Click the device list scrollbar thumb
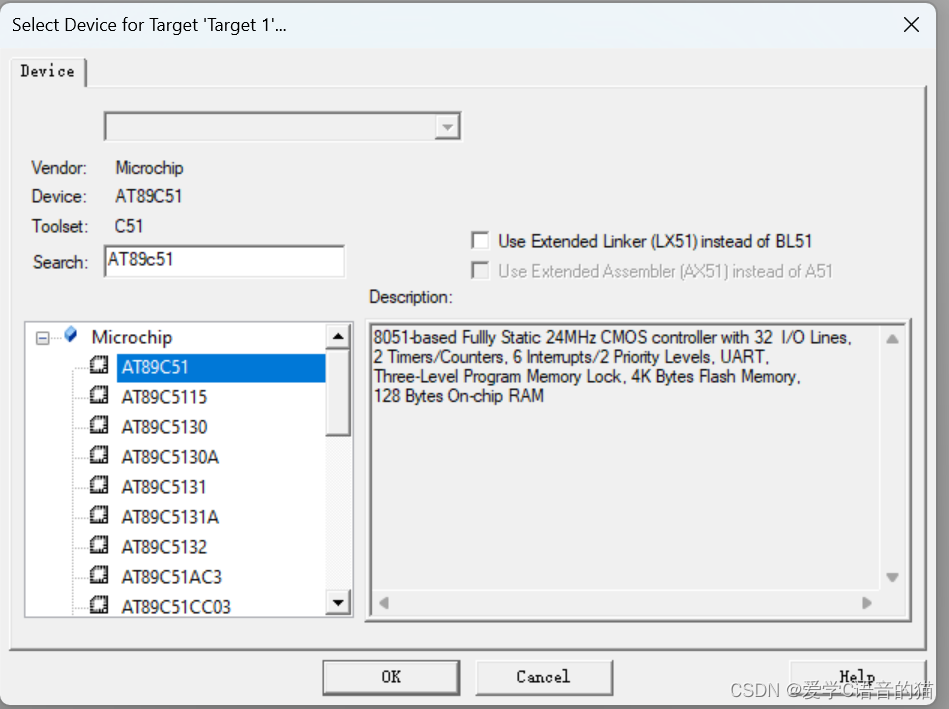949x709 pixels. pos(338,392)
